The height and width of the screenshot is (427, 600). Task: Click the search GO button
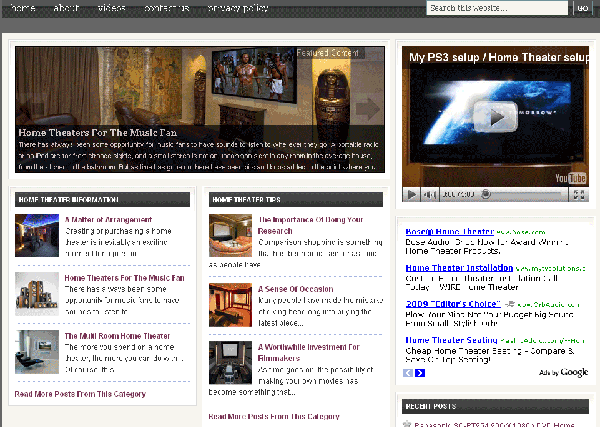tap(582, 8)
